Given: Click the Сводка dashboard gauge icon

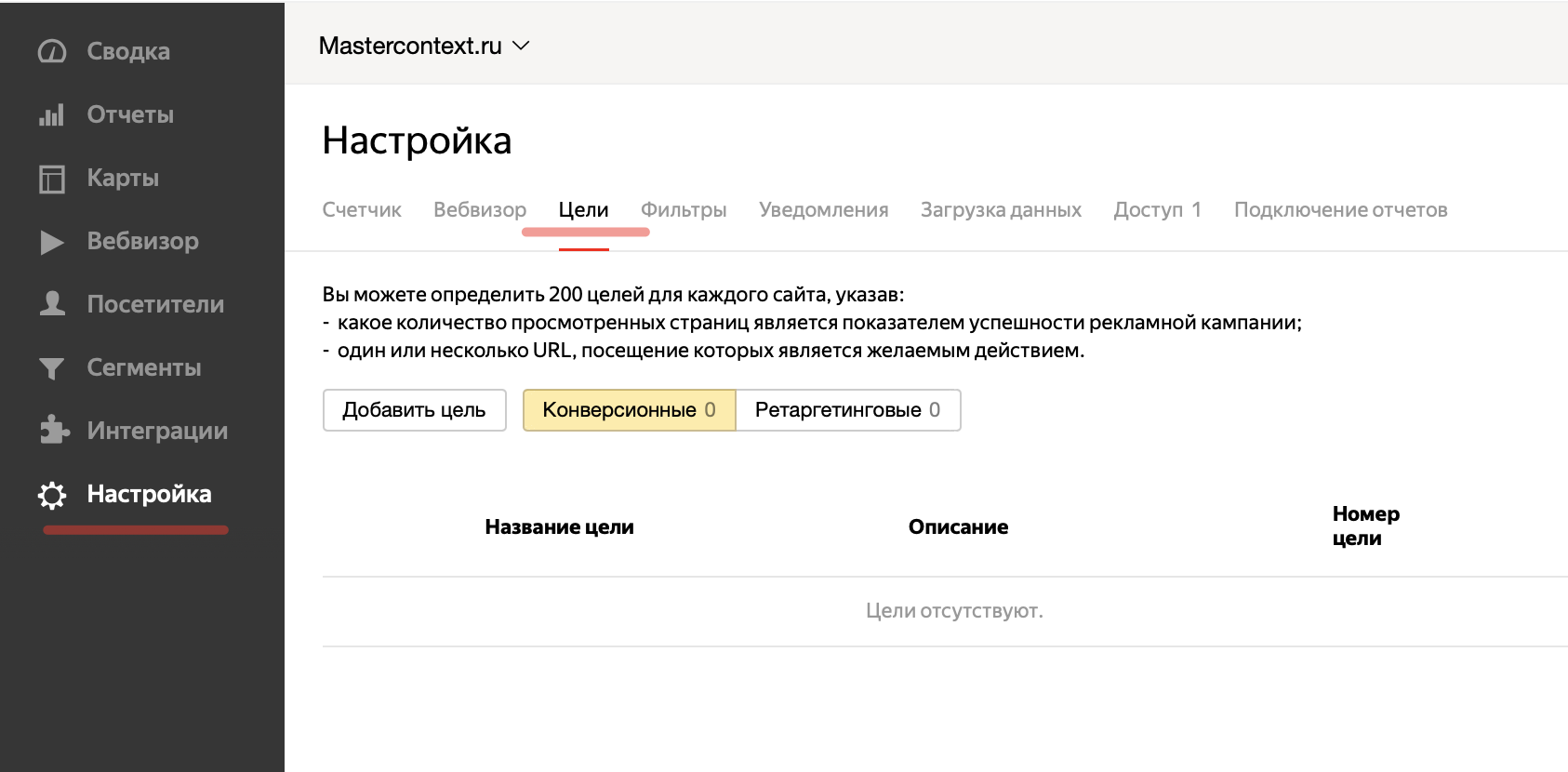Looking at the screenshot, I should coord(52,51).
